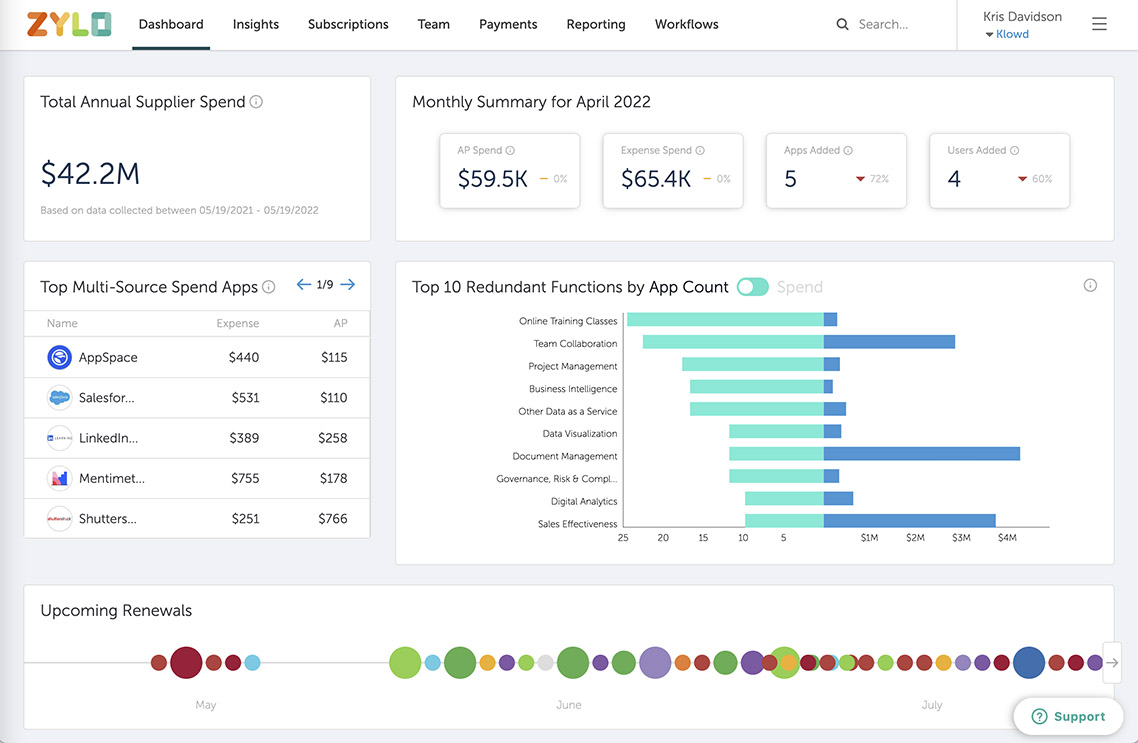Switch to the Reporting tab
Screen dimensions: 1138x743
[x=596, y=24]
